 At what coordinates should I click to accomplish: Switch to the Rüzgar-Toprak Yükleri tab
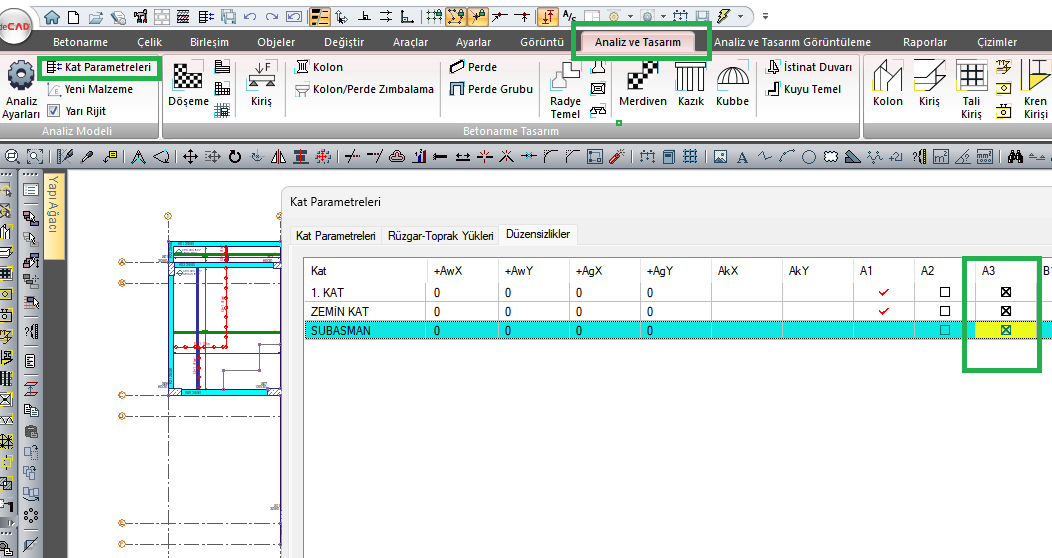coord(441,236)
